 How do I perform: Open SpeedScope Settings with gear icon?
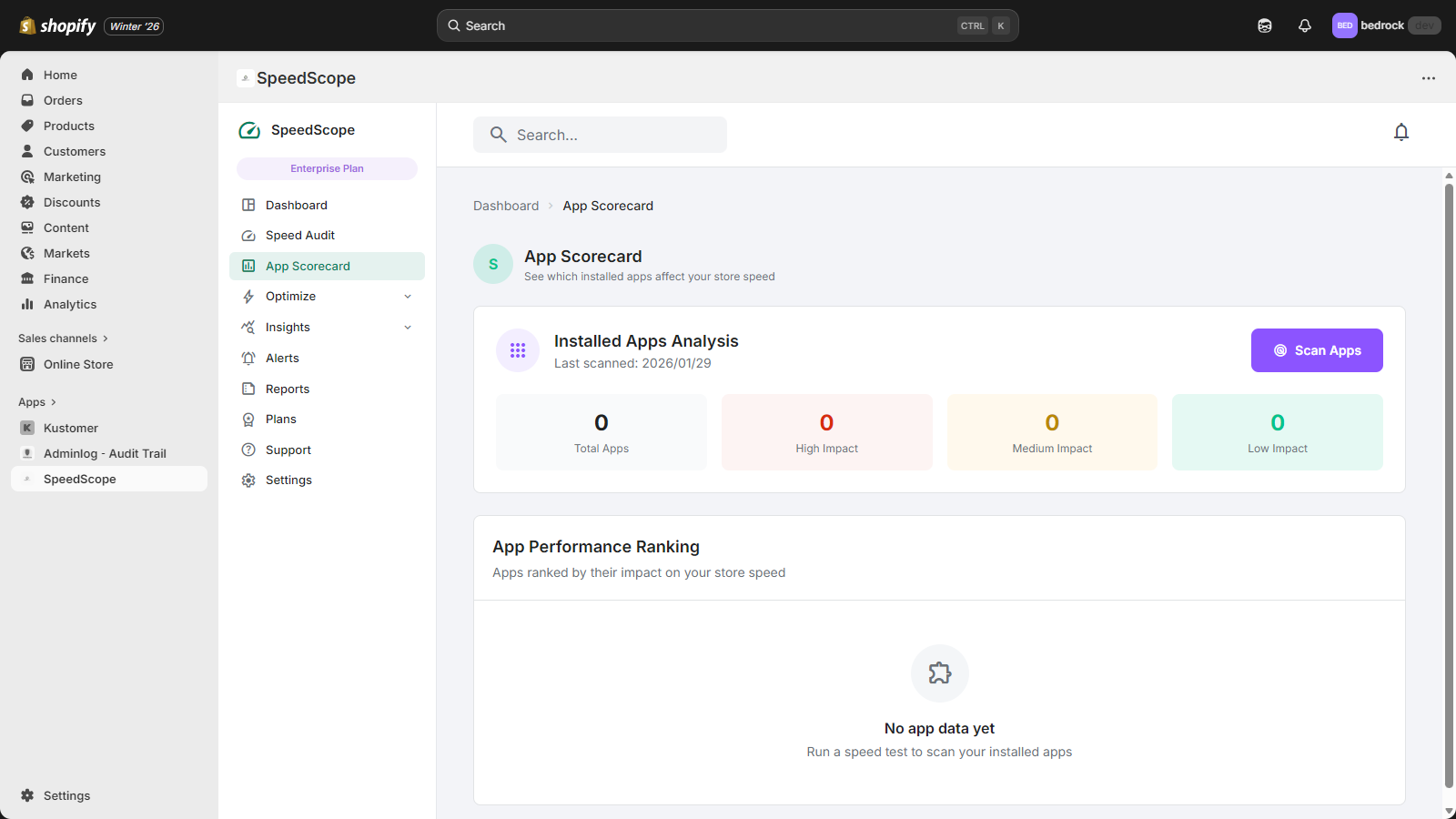[288, 480]
